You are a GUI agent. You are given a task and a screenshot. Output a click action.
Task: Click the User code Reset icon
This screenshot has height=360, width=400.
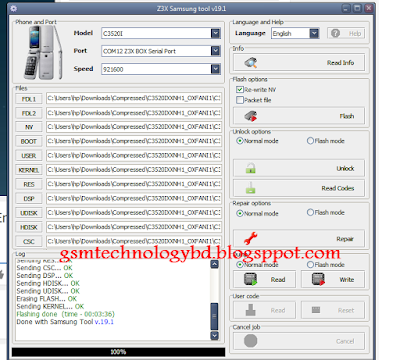[316, 310]
